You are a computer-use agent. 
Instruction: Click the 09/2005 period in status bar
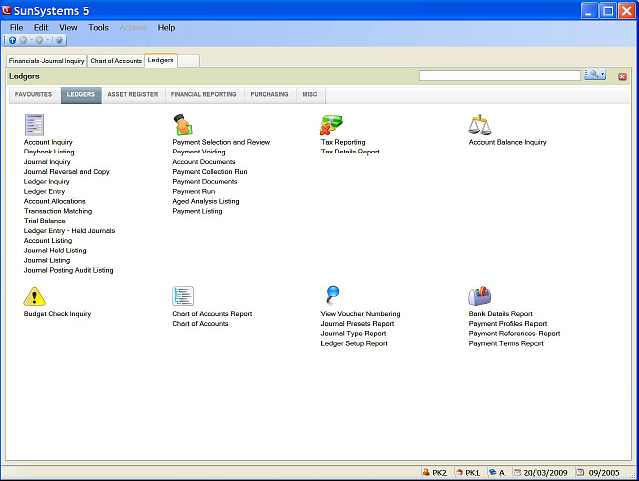click(x=604, y=473)
